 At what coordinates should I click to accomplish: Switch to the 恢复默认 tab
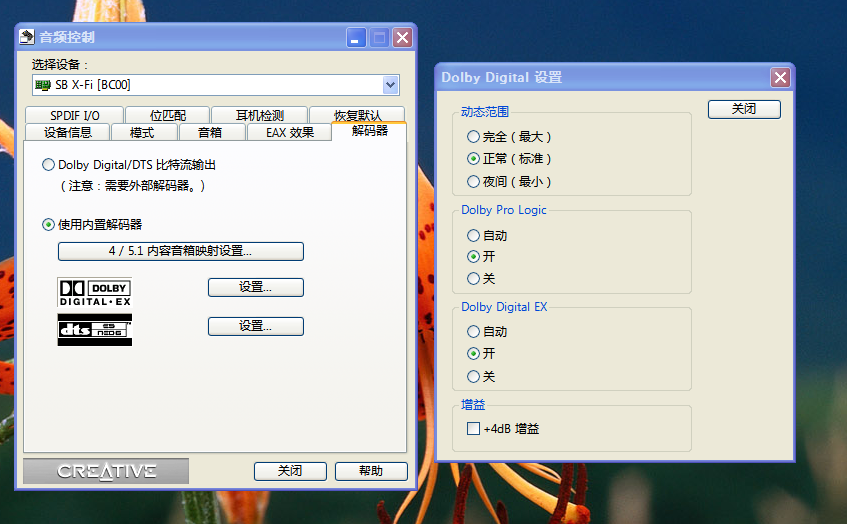pyautogui.click(x=357, y=115)
